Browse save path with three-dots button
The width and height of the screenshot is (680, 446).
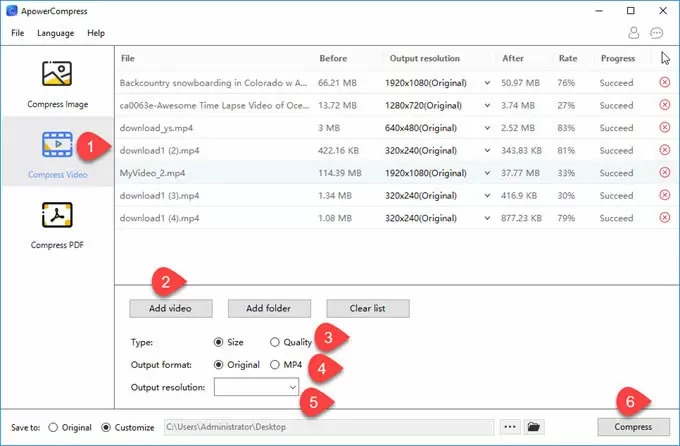(x=510, y=427)
